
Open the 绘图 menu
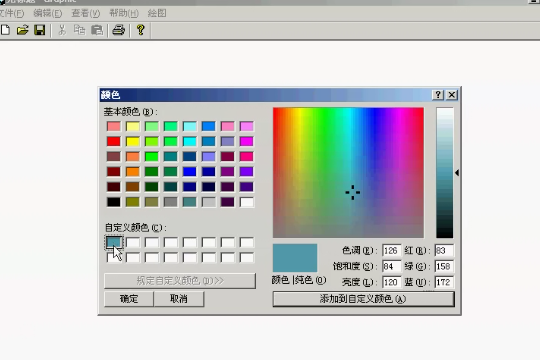click(x=157, y=13)
